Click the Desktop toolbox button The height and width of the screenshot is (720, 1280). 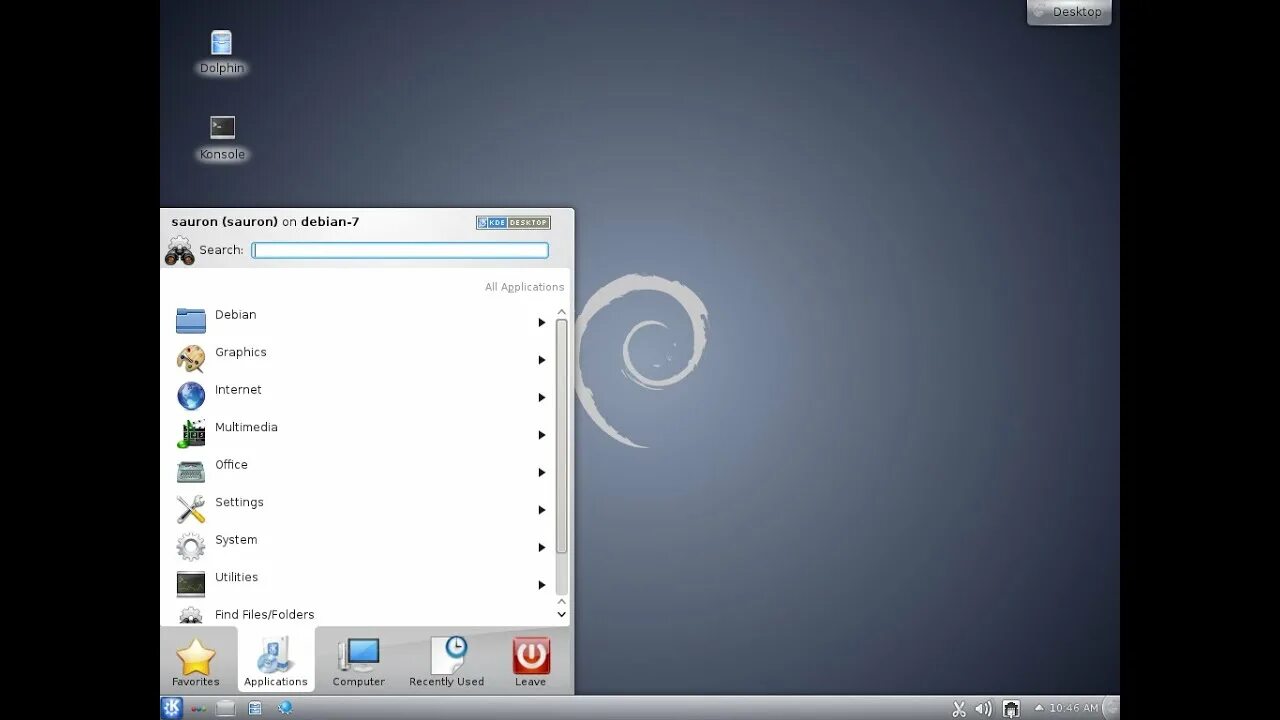pyautogui.click(x=1069, y=12)
